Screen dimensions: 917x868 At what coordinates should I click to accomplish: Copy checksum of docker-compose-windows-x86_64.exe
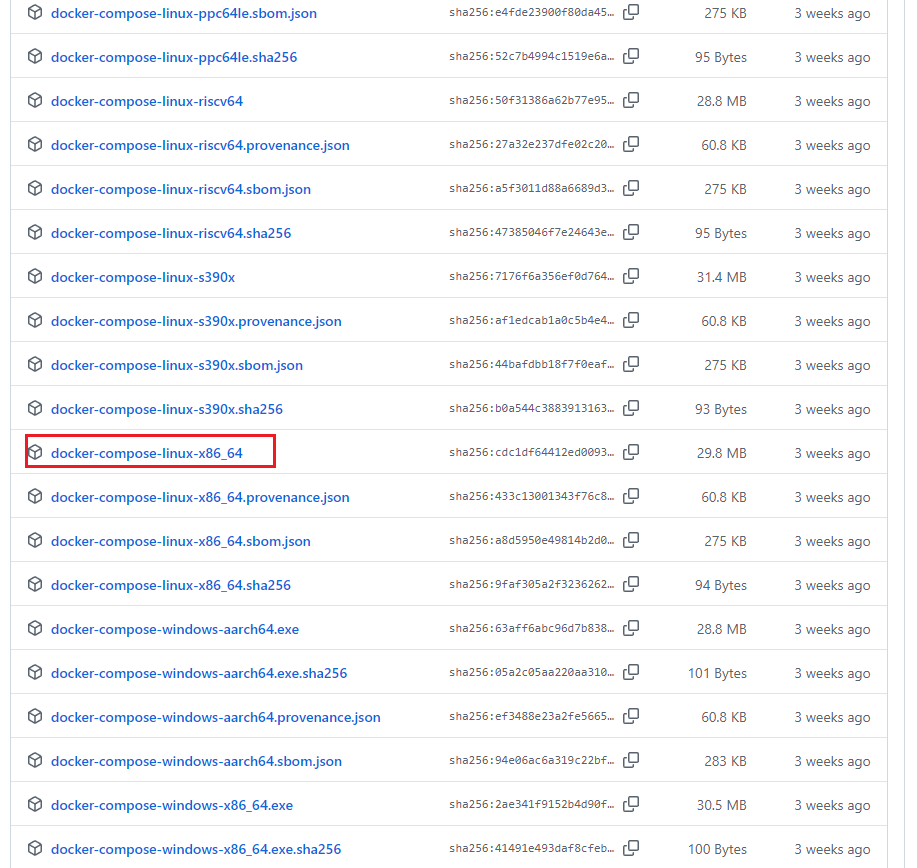click(x=631, y=804)
